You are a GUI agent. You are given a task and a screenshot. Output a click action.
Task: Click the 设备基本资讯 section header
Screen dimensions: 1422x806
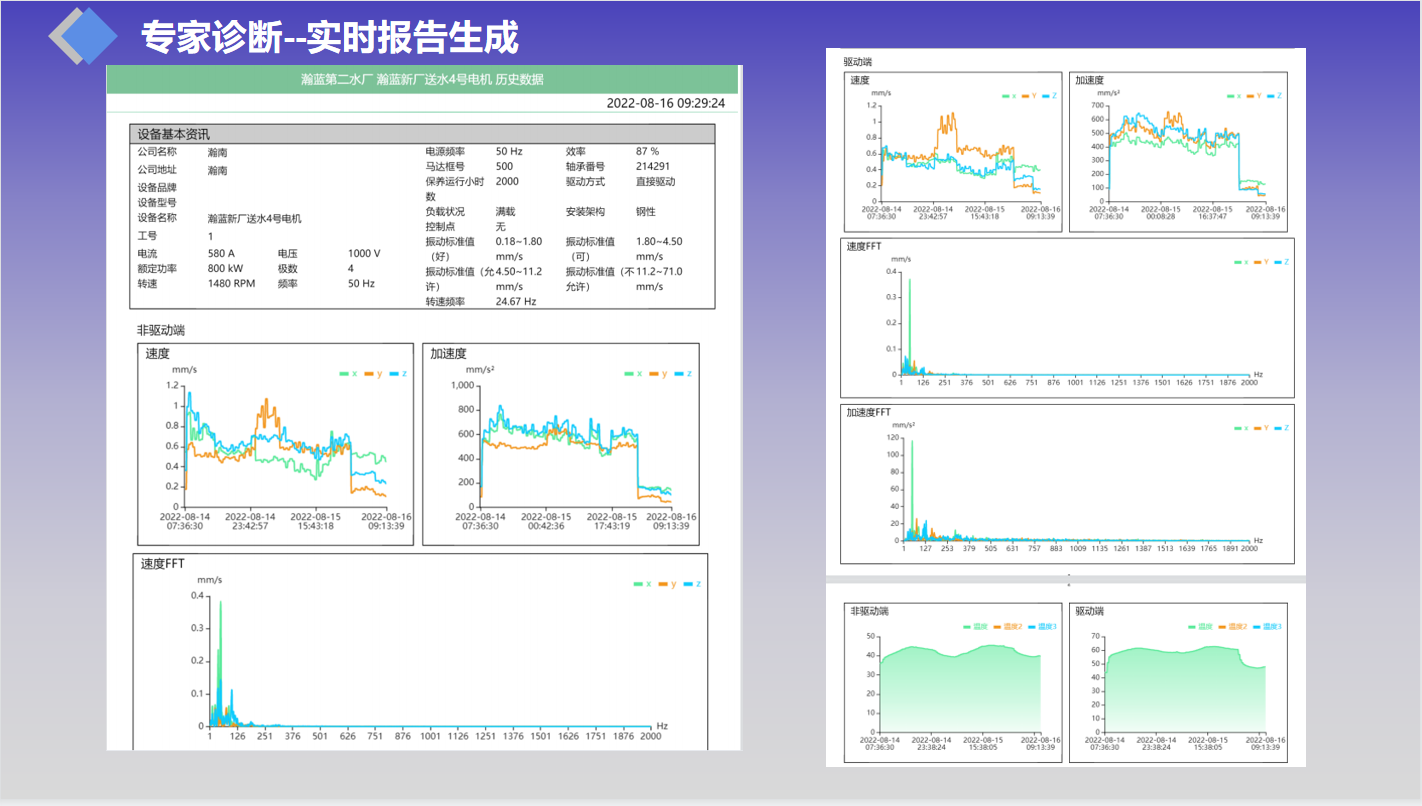coord(422,134)
